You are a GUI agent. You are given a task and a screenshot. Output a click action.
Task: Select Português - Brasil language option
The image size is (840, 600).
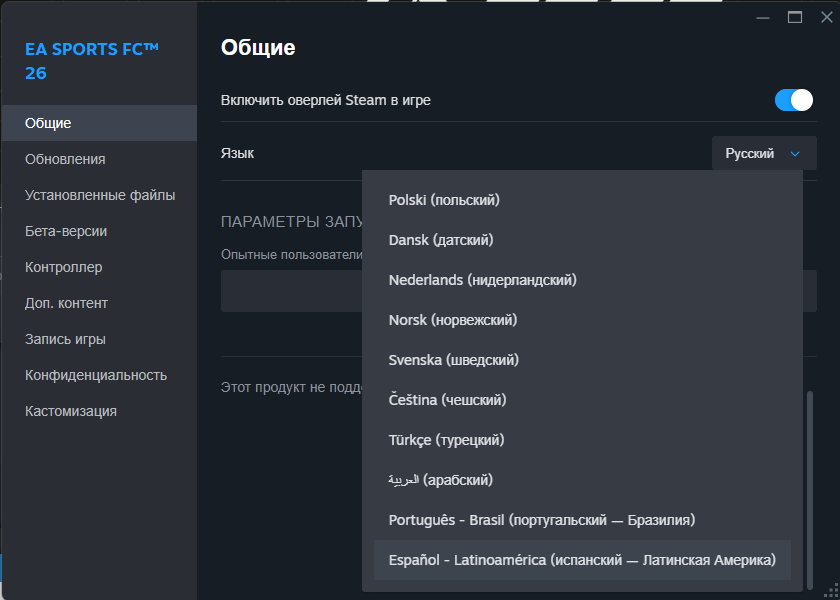coord(541,520)
